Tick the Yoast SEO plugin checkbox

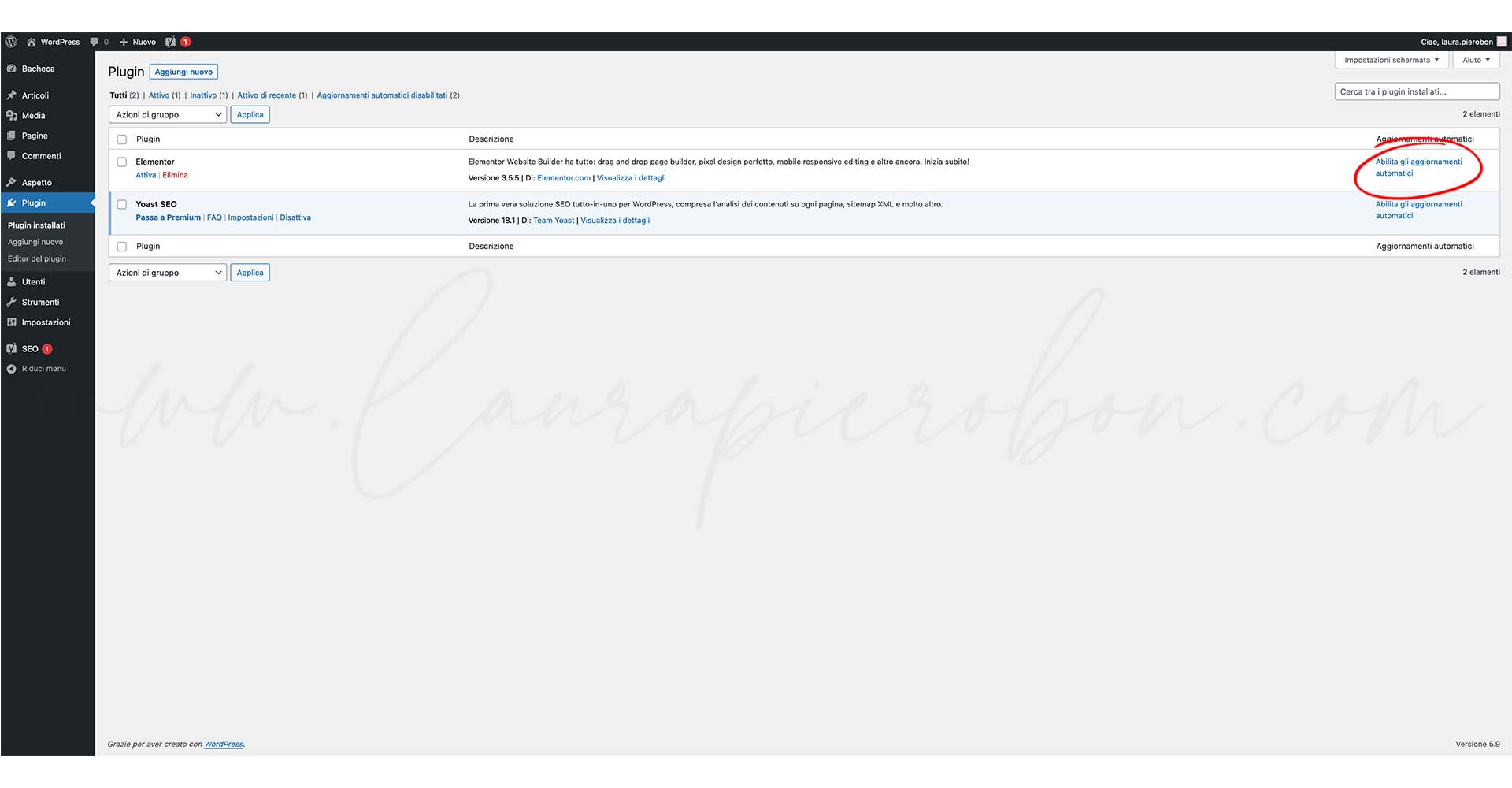(x=122, y=205)
